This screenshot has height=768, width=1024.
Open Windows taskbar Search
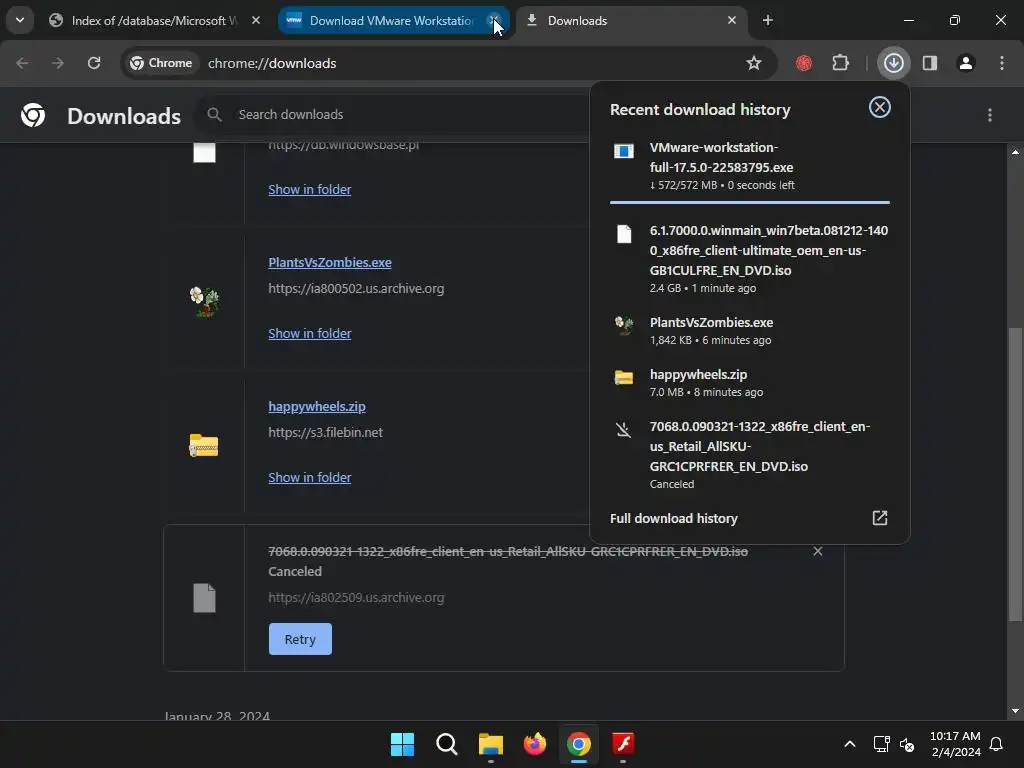coord(447,744)
